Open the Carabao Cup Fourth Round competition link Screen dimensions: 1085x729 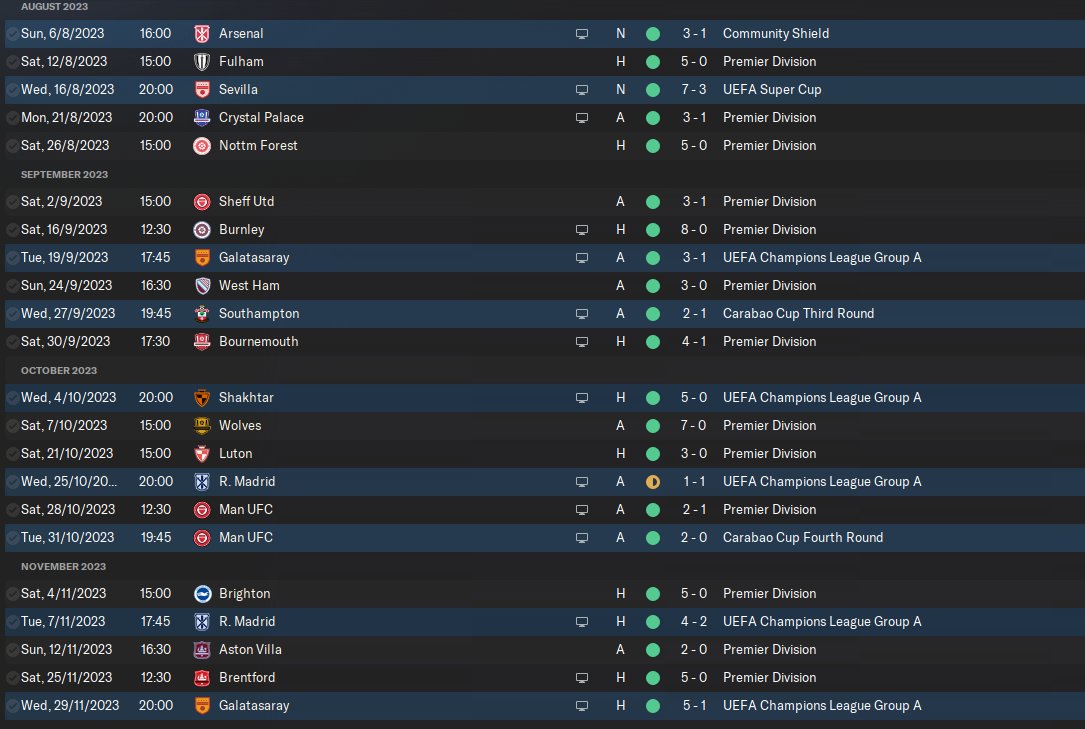pos(802,537)
